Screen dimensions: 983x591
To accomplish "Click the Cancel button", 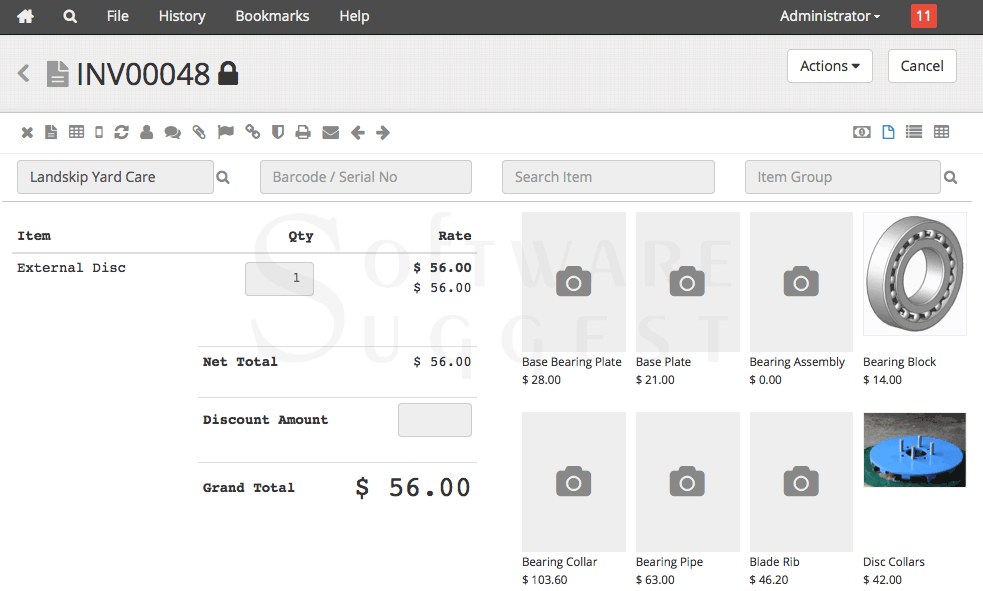I will (921, 66).
